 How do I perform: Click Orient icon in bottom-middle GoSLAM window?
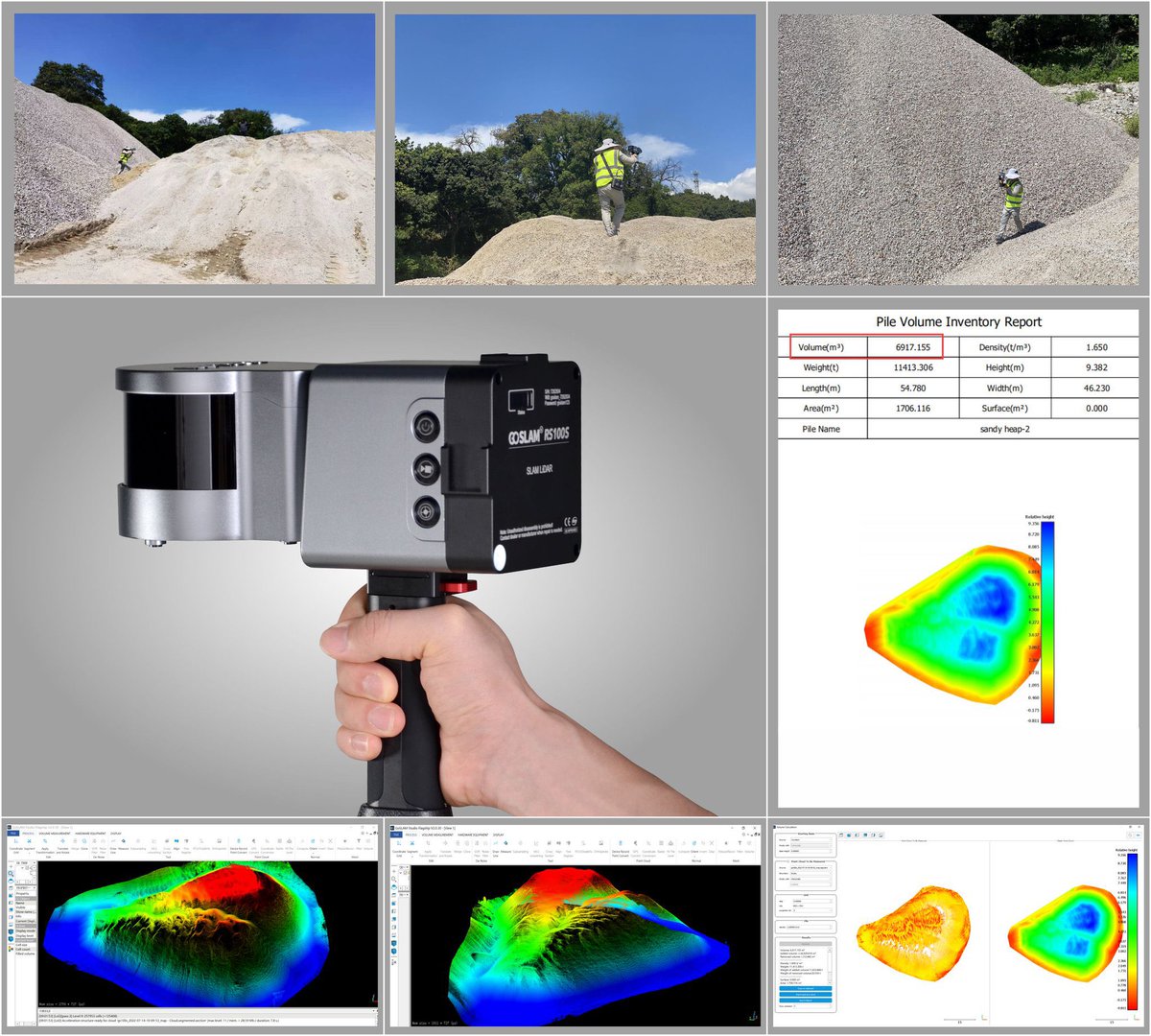(693, 845)
